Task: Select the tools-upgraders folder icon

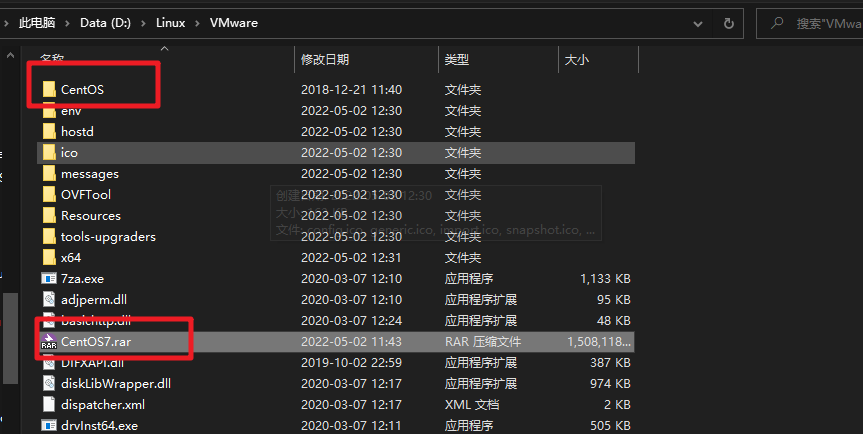Action: tap(49, 237)
